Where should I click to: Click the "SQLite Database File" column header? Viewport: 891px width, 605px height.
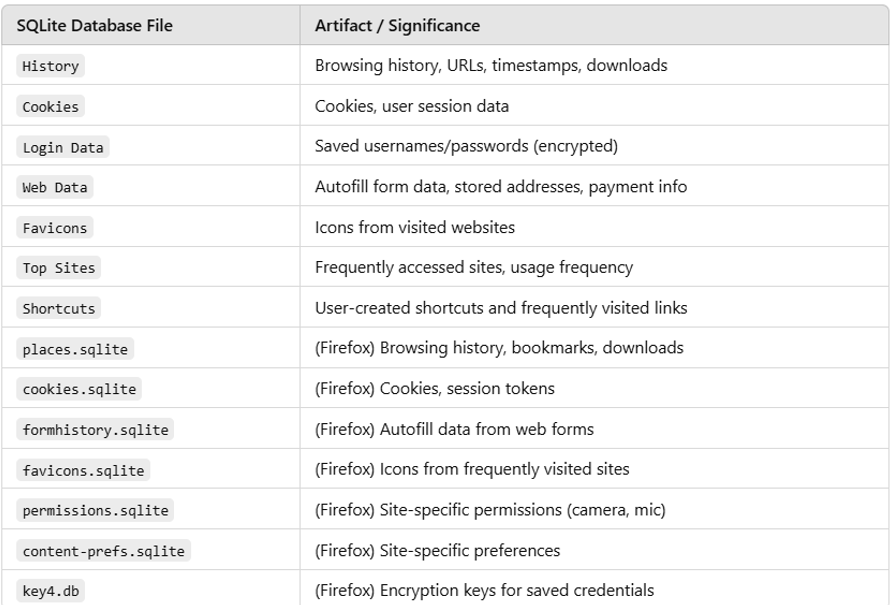pos(95,26)
